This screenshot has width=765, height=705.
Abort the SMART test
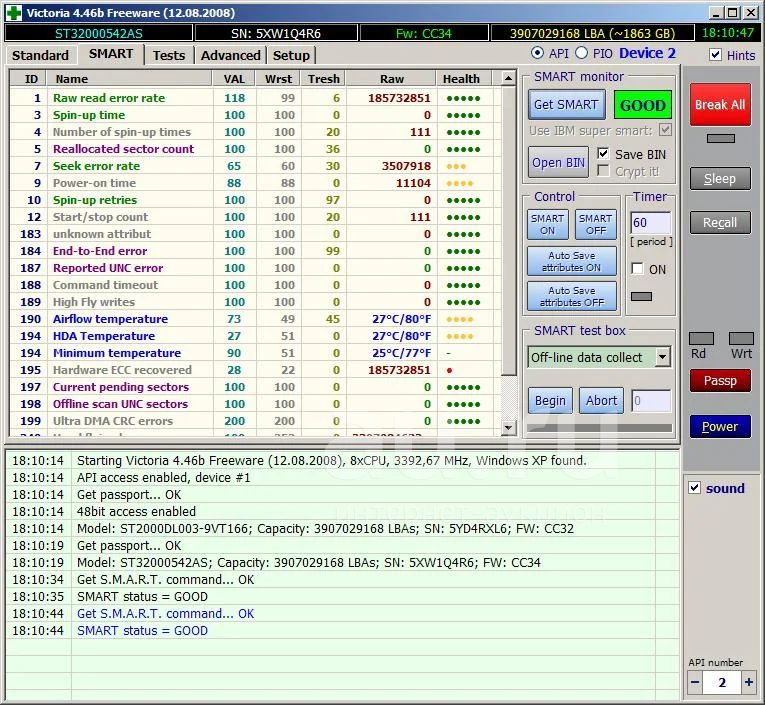(602, 401)
